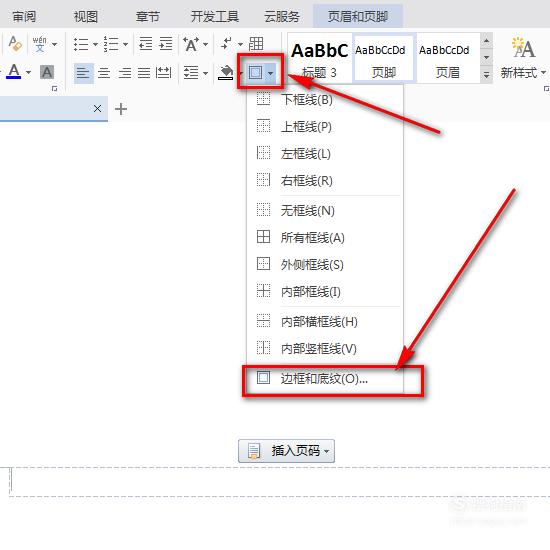The width and height of the screenshot is (550, 550).
Task: Open line spacing options
Action: [x=191, y=73]
